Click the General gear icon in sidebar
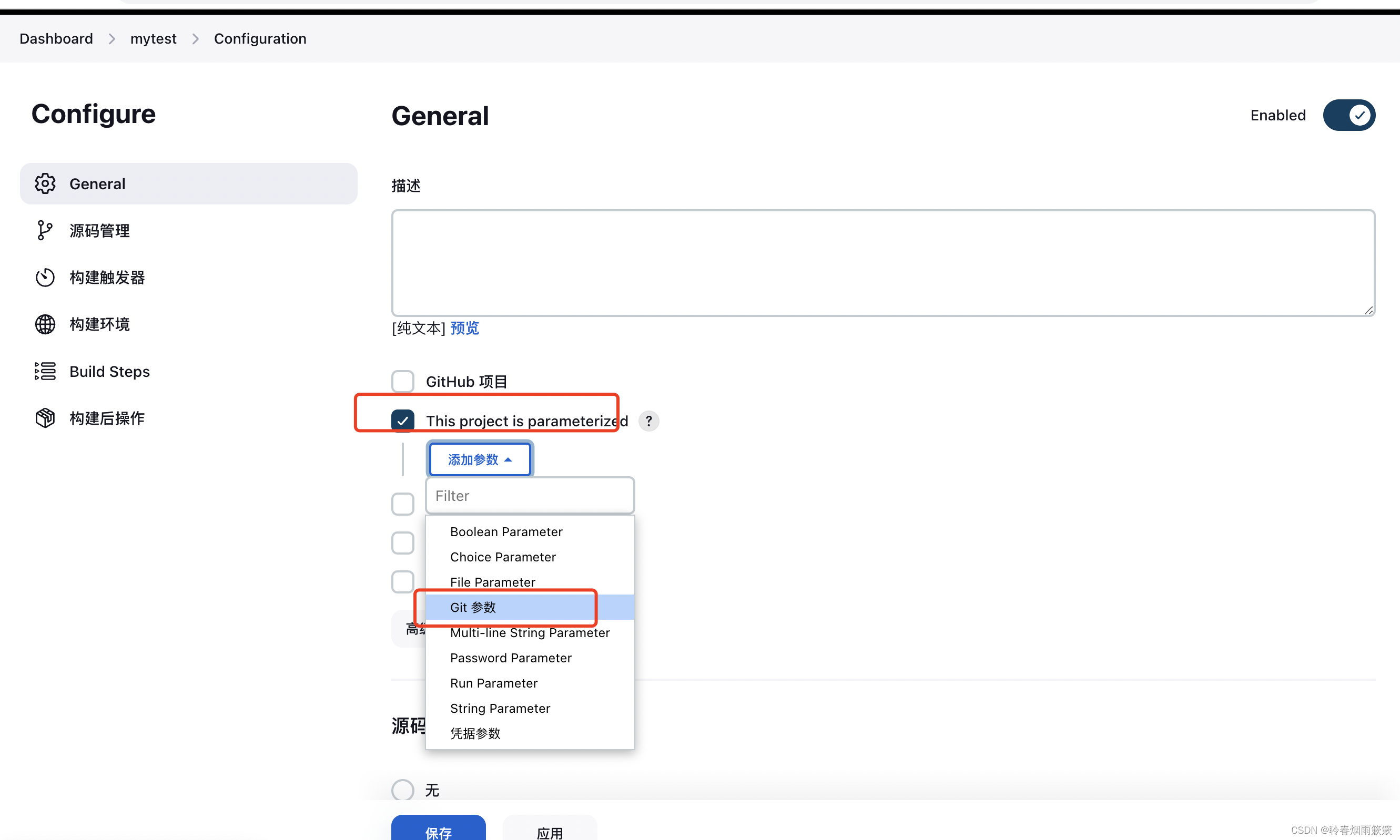 (x=45, y=184)
